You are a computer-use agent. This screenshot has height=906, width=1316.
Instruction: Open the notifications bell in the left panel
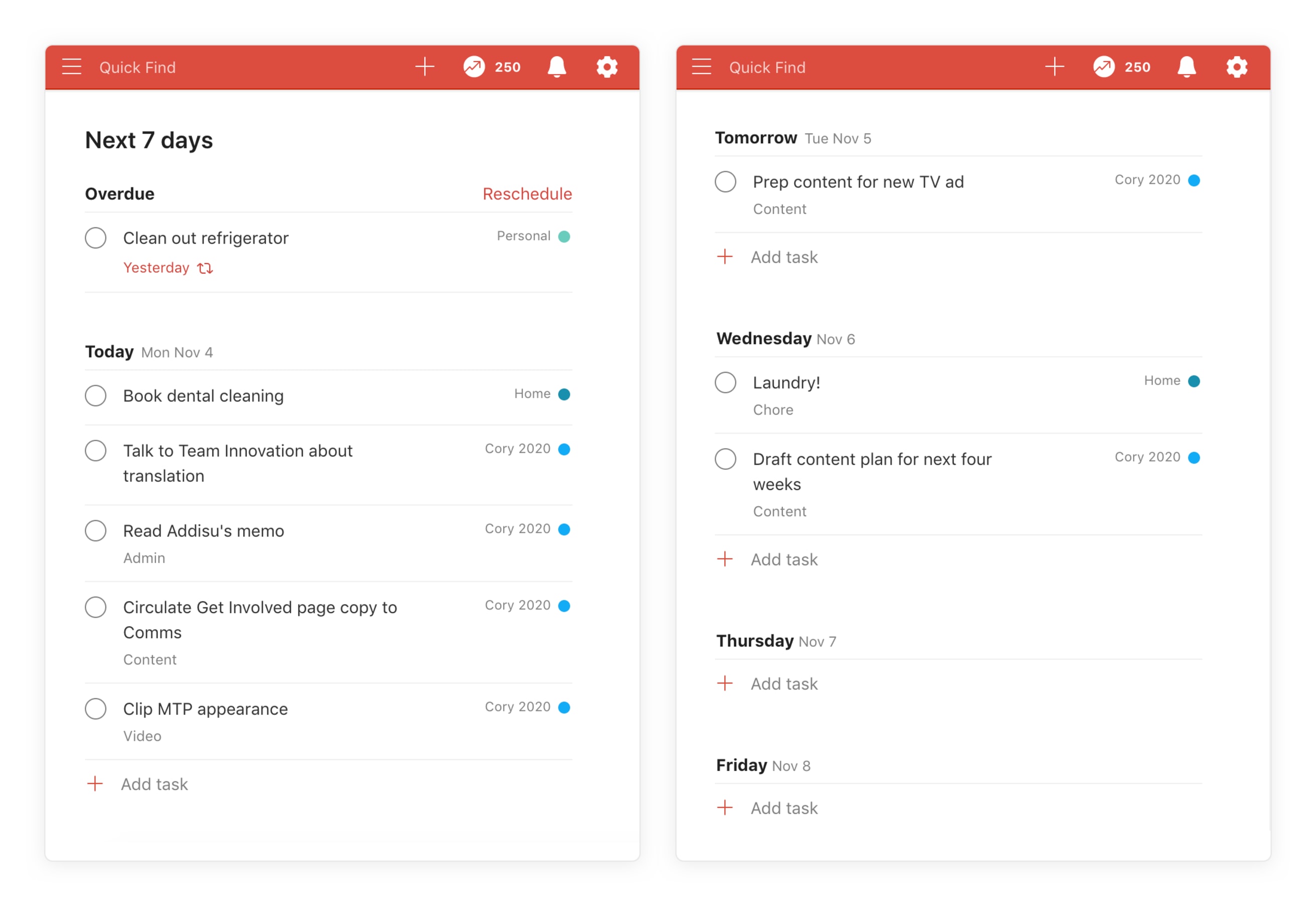coord(557,67)
